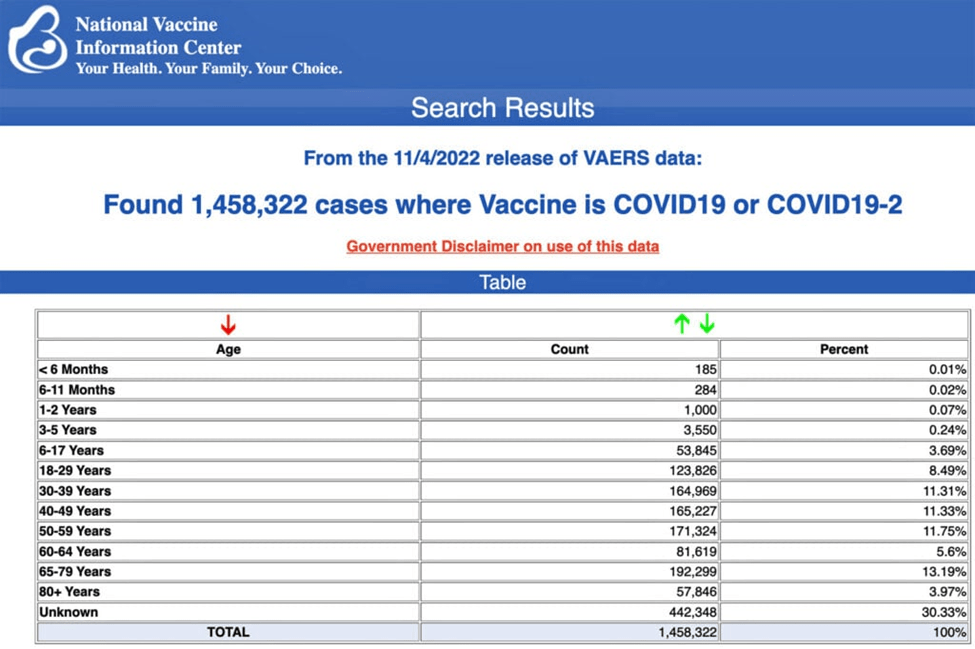
Task: Click the Search Results heading bar
Action: (x=502, y=108)
